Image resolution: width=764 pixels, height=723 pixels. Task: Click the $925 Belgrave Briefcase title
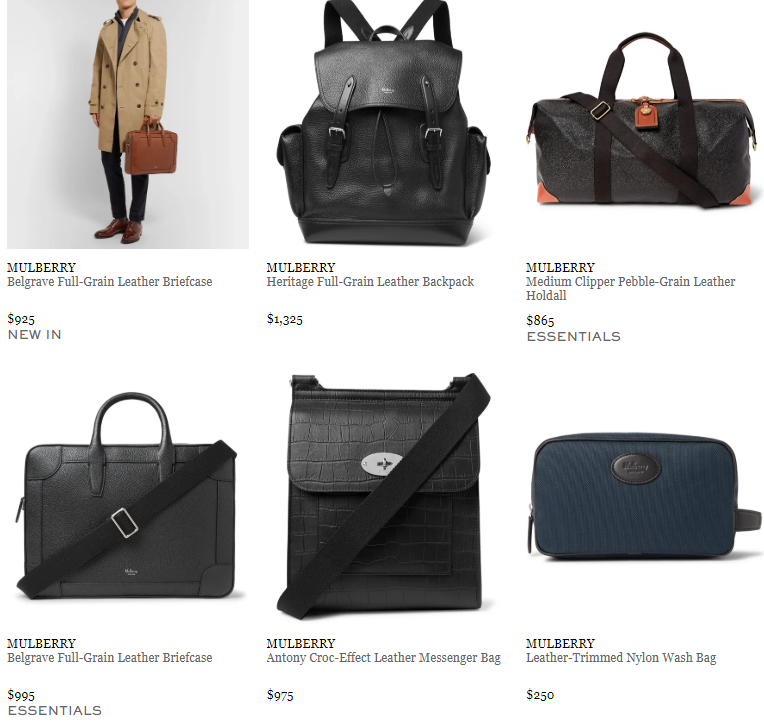[x=110, y=282]
